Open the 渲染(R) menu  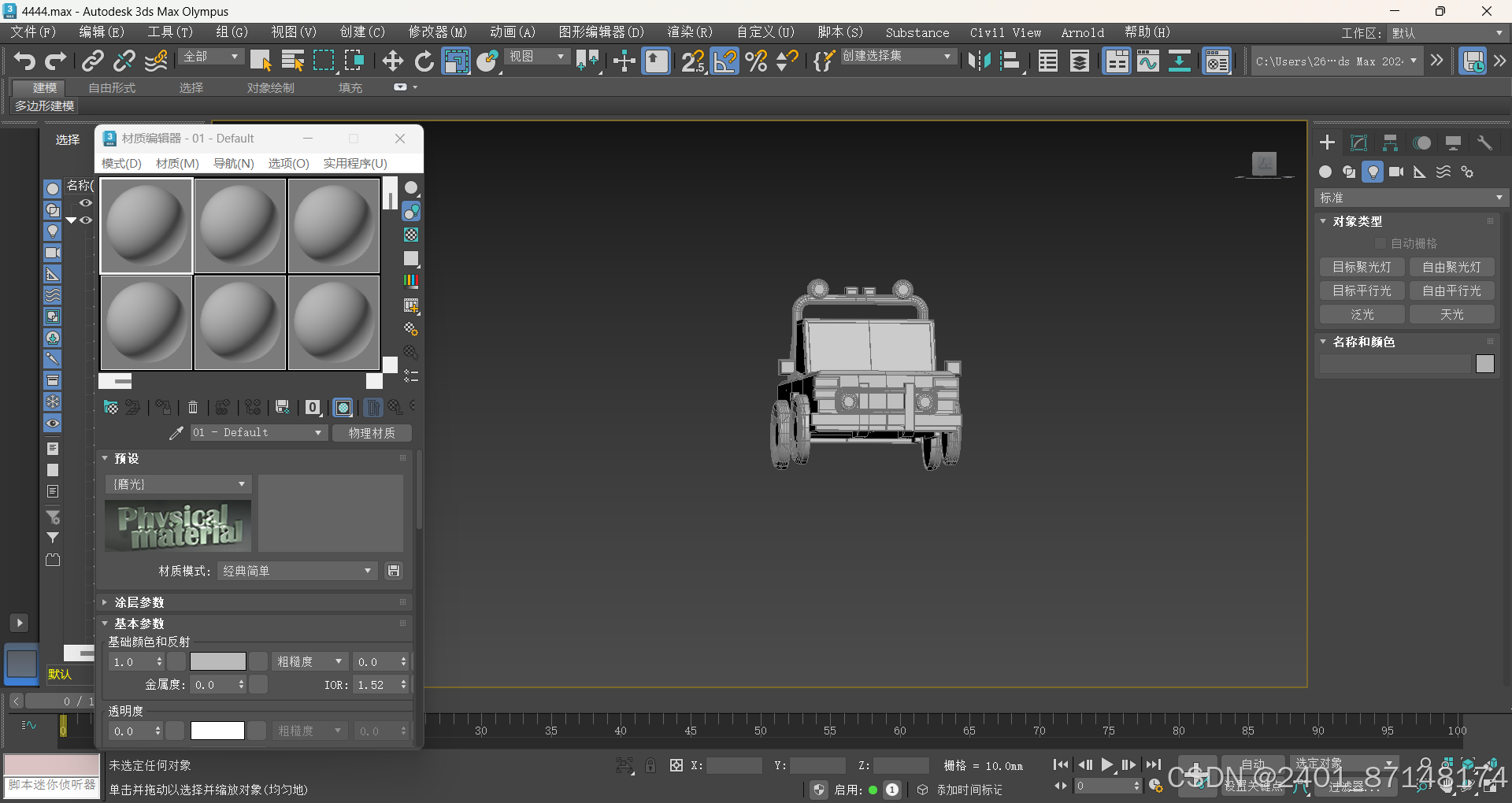tap(689, 32)
